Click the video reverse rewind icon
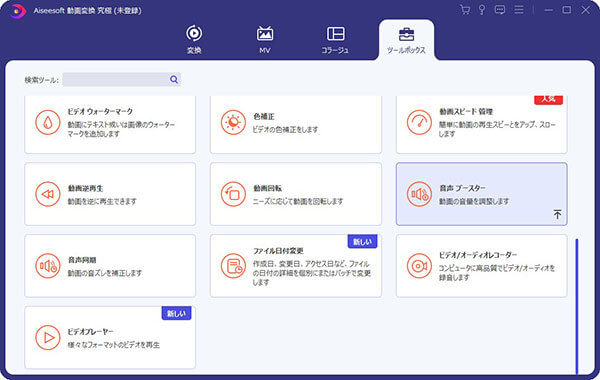The height and width of the screenshot is (380, 600). tap(48, 194)
